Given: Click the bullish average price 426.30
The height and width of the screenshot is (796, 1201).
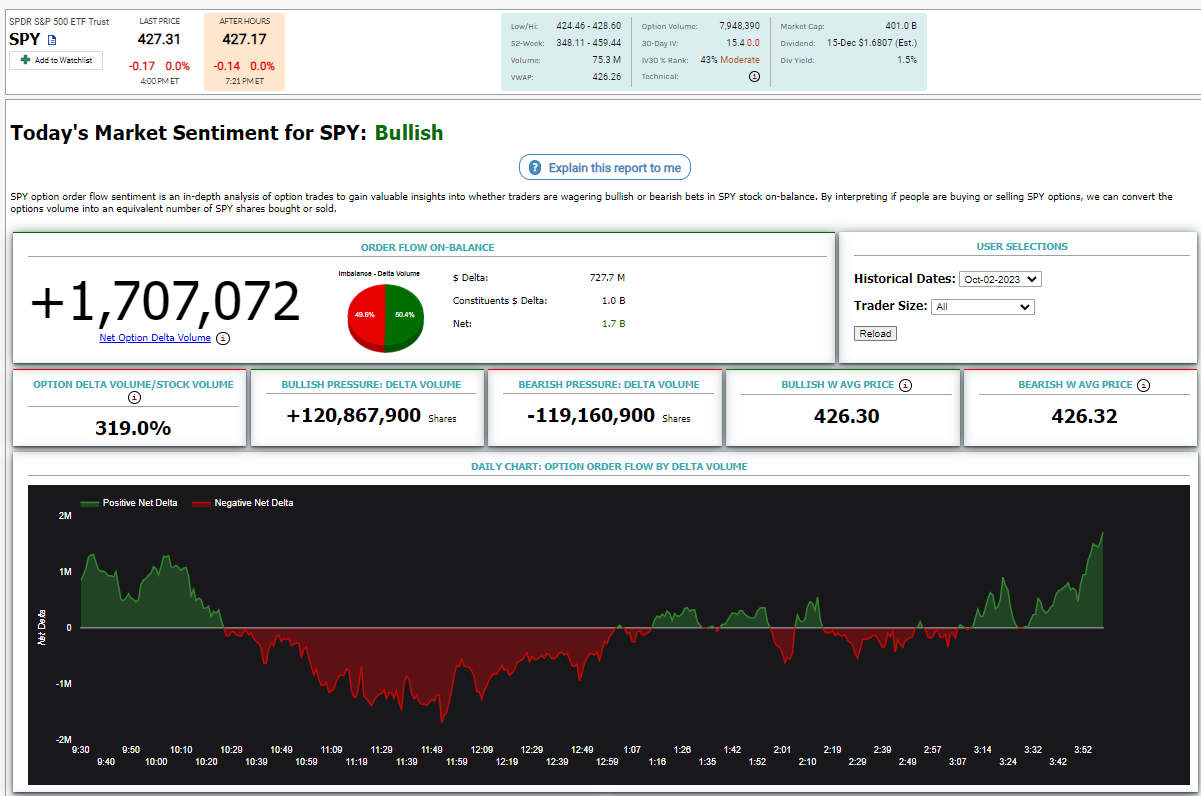Looking at the screenshot, I should pos(847,416).
